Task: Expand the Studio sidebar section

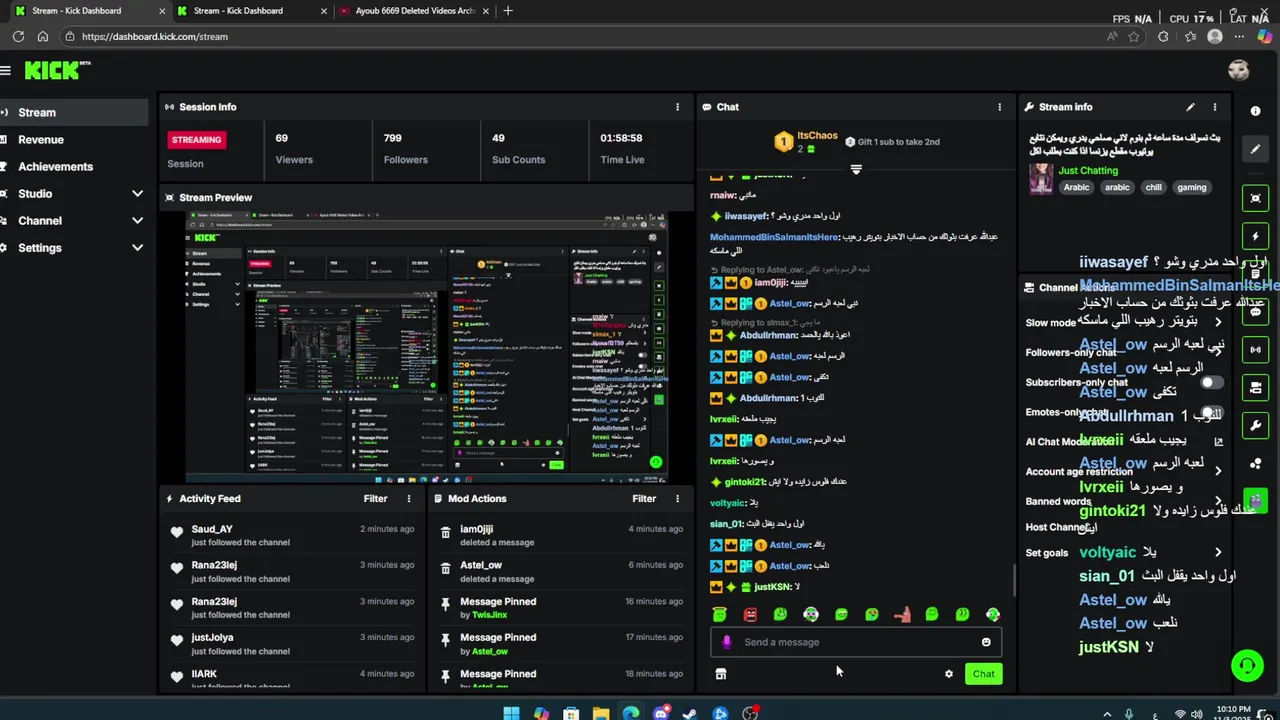Action: click(137, 194)
